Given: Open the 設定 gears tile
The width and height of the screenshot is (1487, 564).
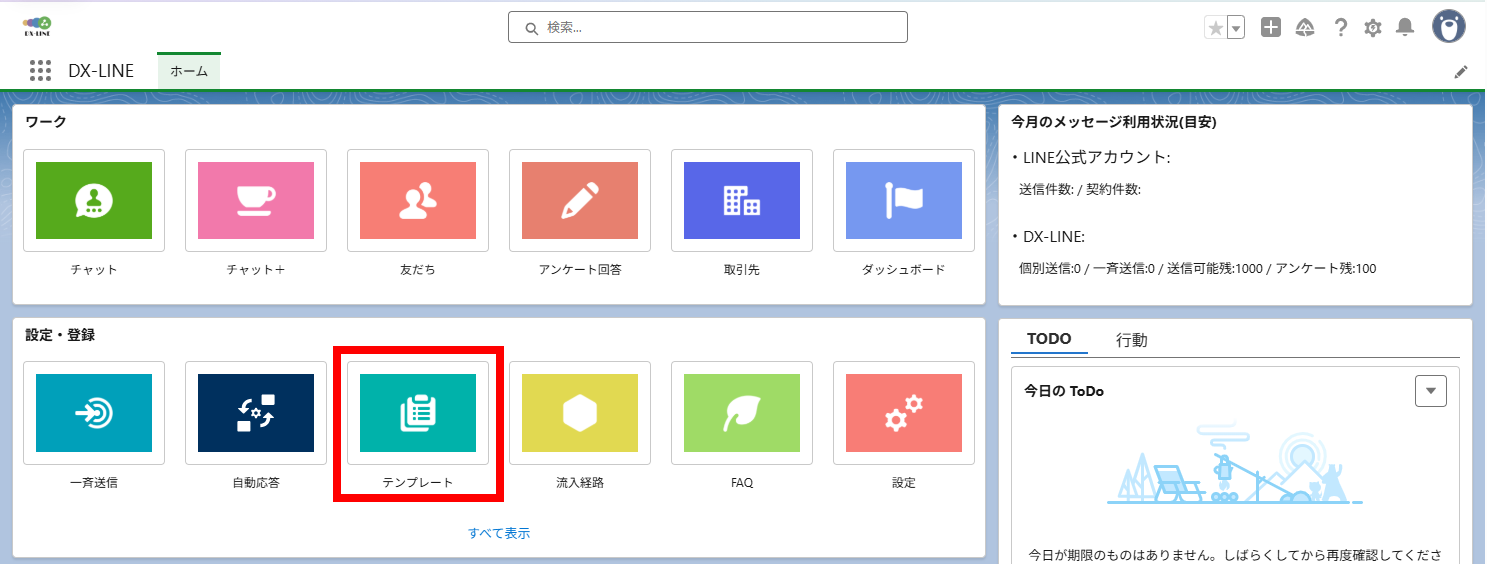Looking at the screenshot, I should tap(904, 413).
